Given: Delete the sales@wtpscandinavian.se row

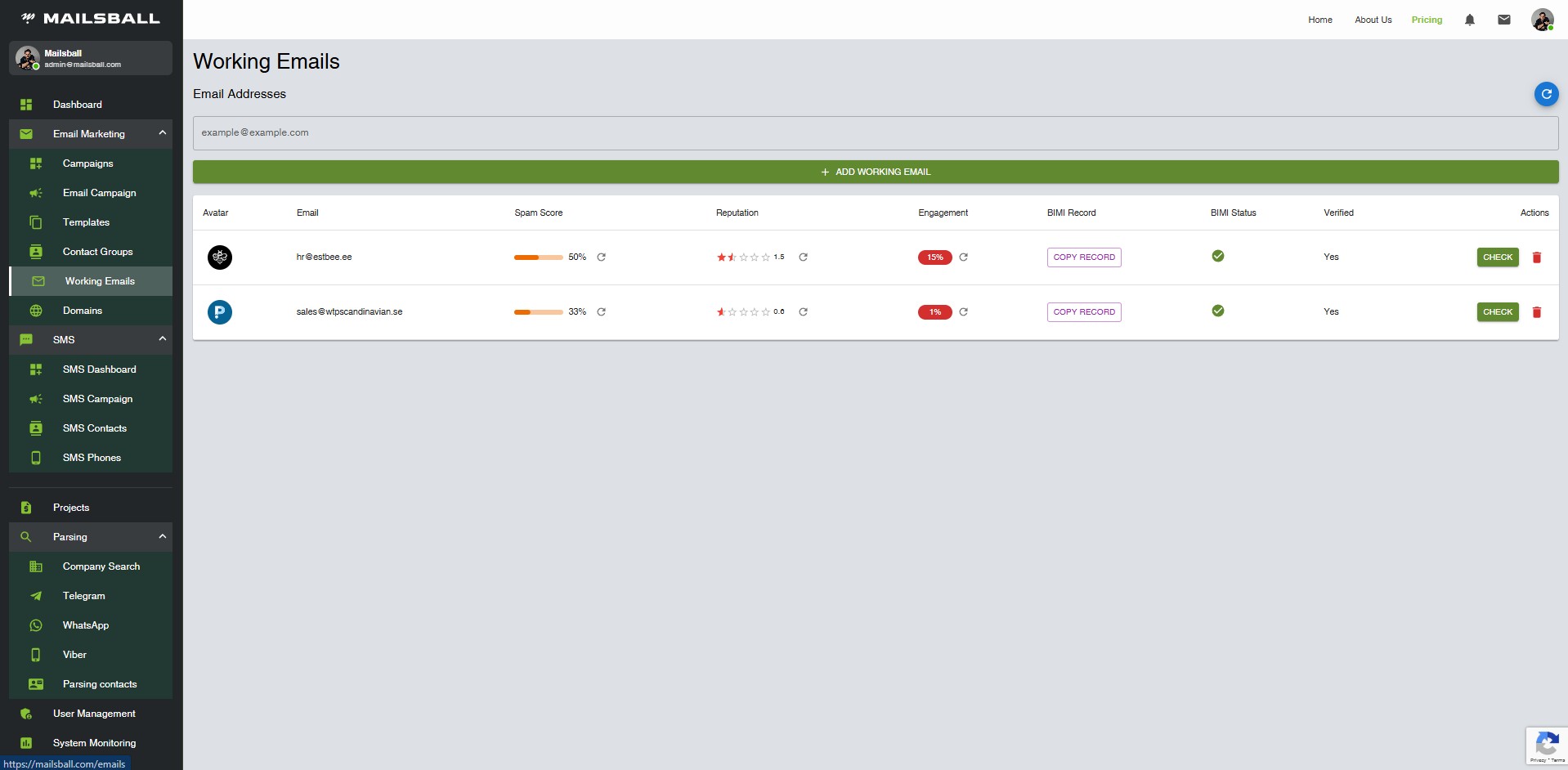Looking at the screenshot, I should 1536,312.
